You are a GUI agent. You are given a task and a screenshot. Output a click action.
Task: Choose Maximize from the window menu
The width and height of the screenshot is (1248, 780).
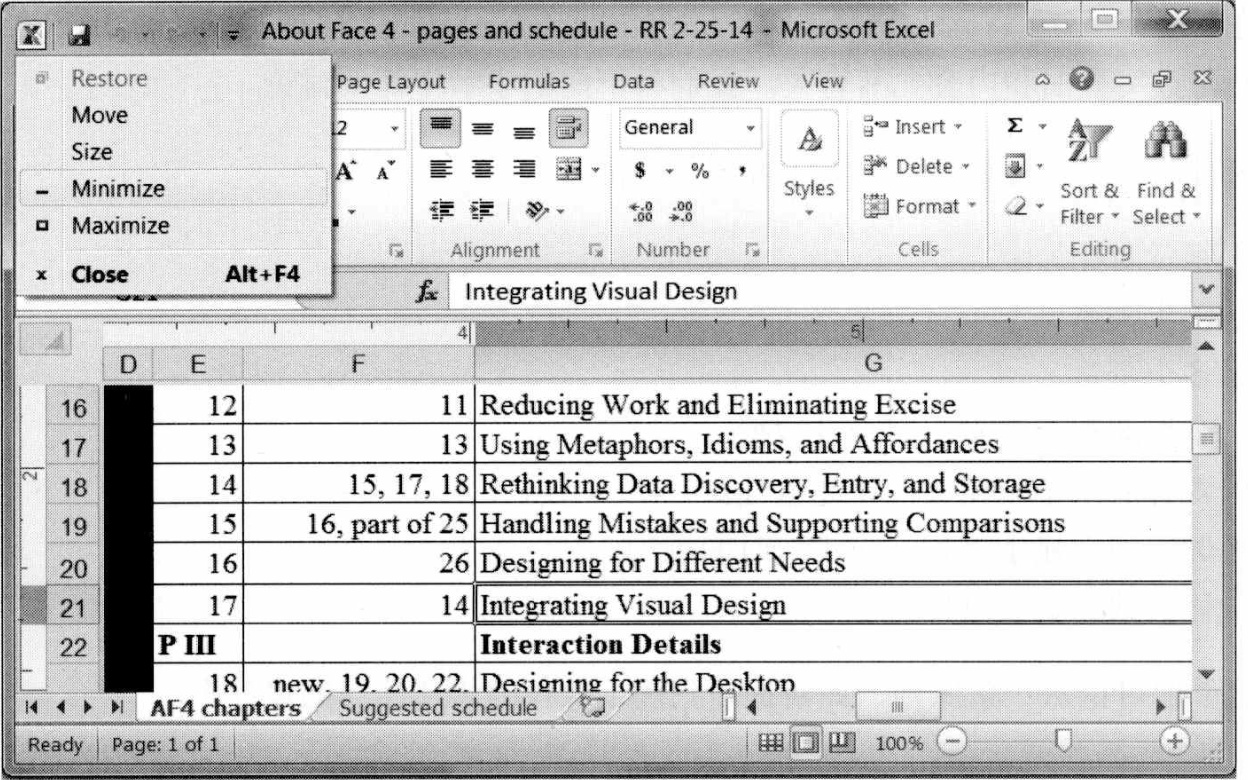(x=173, y=224)
